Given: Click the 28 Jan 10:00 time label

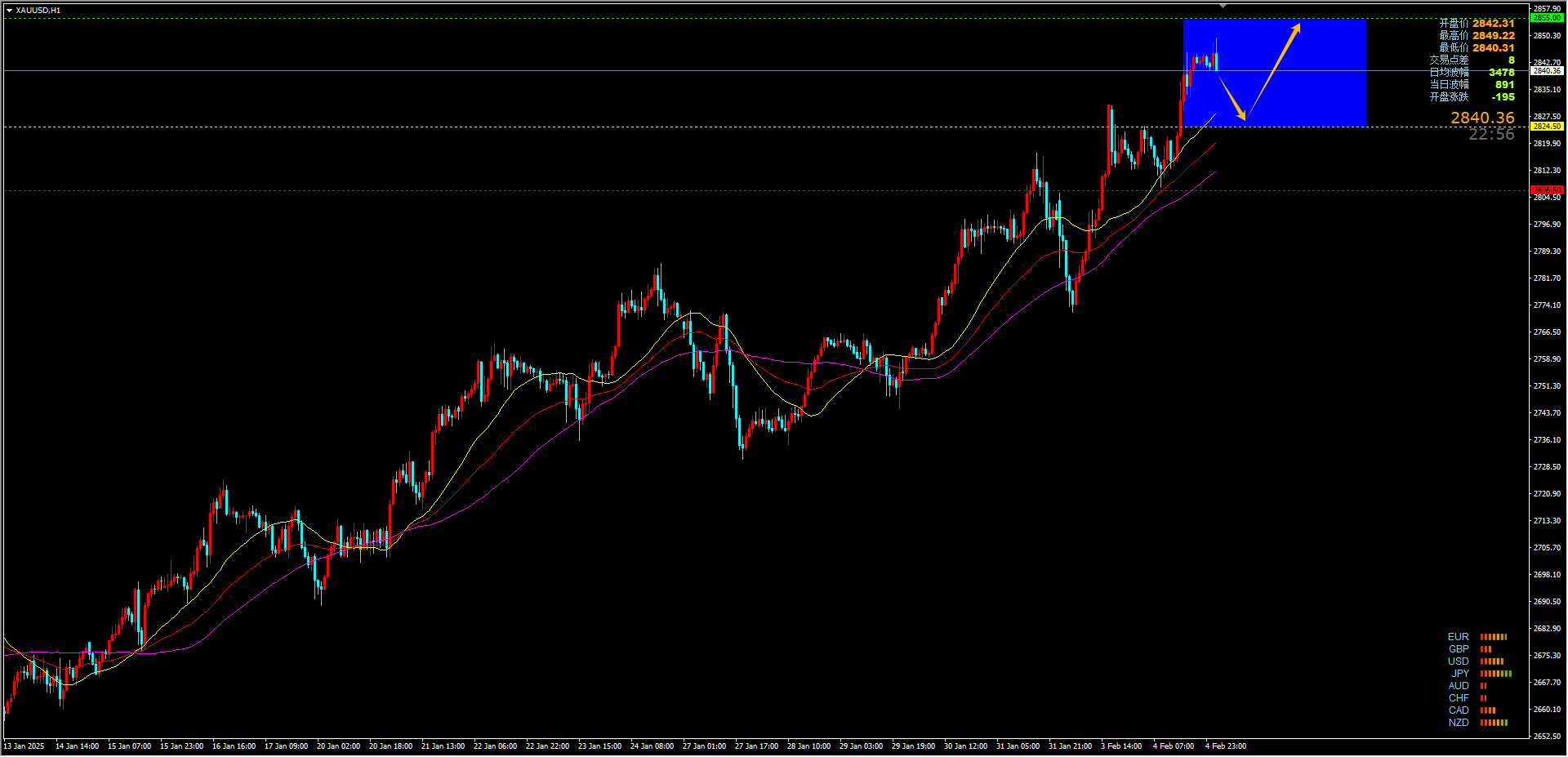Looking at the screenshot, I should pos(808,746).
